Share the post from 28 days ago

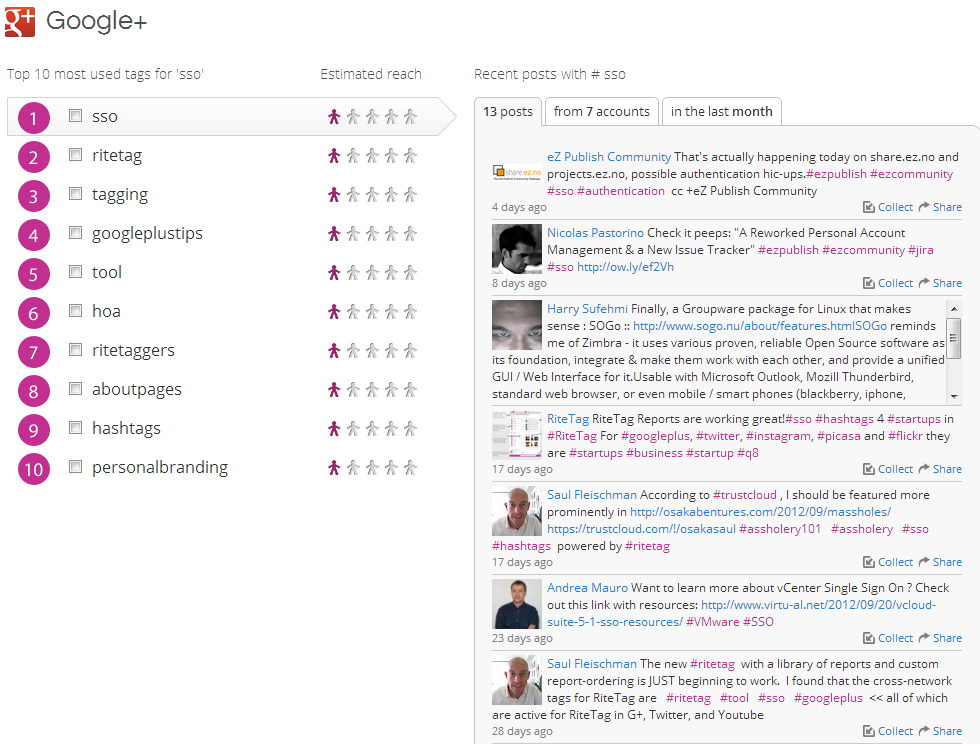point(940,731)
